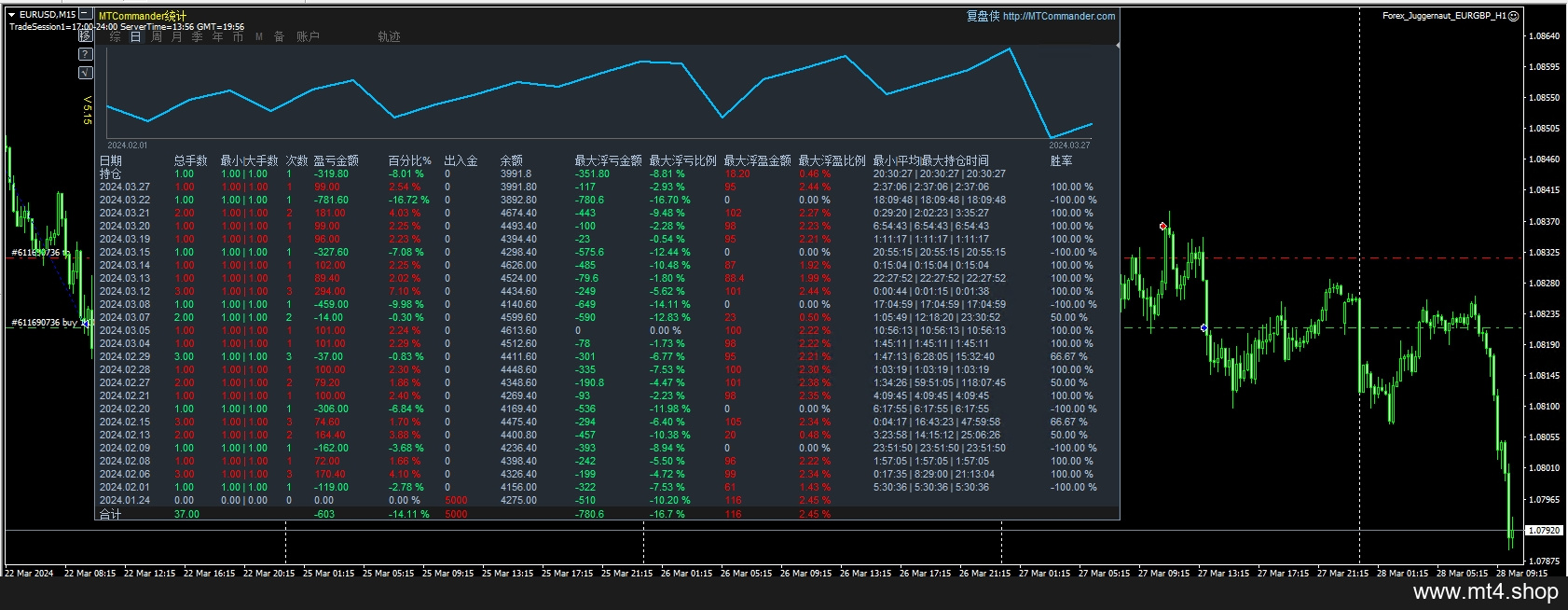Click the Forex_Juggernaut_EURGBP_H1 expert name
Screen dimensions: 1568x610
[1444, 16]
